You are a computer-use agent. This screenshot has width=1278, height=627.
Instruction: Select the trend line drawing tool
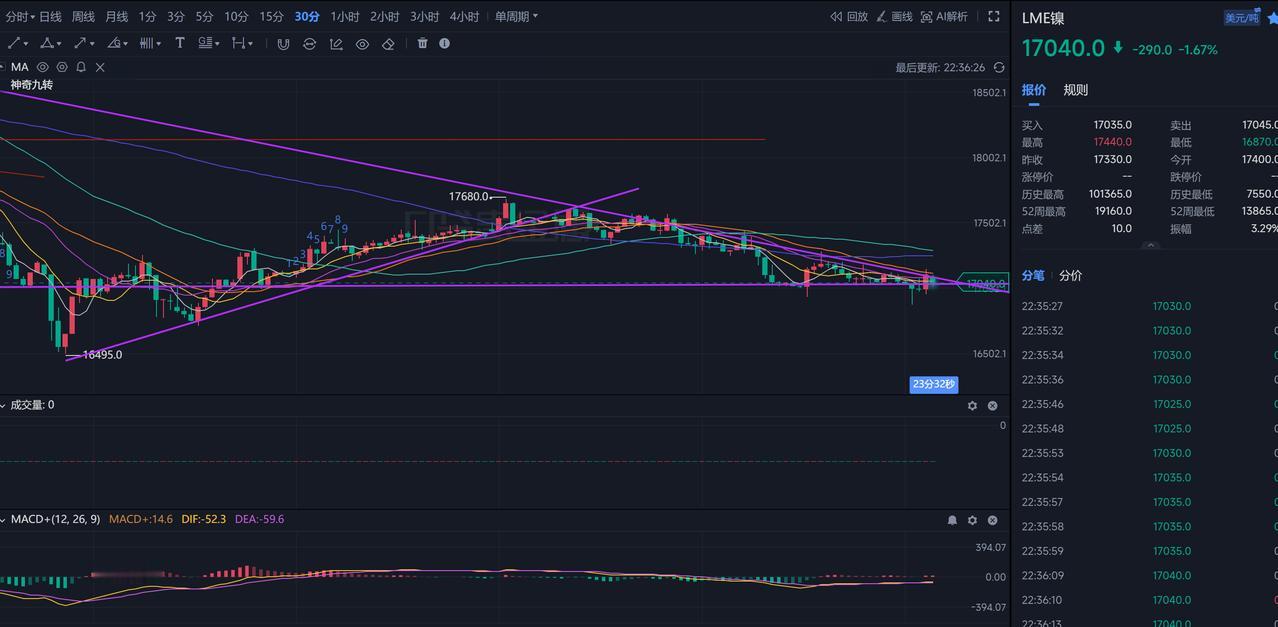[13, 43]
